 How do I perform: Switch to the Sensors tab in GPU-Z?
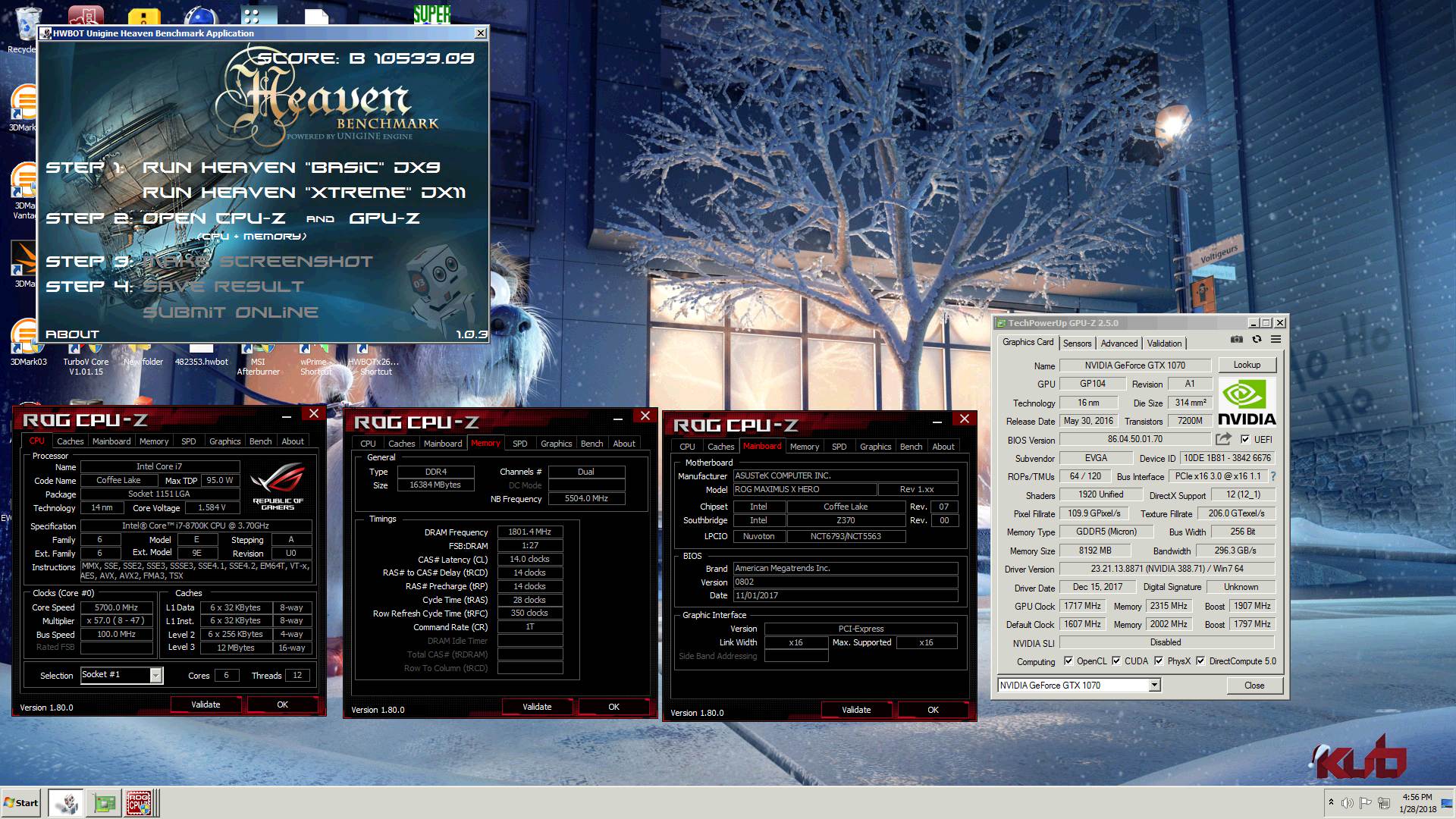pyautogui.click(x=1077, y=344)
